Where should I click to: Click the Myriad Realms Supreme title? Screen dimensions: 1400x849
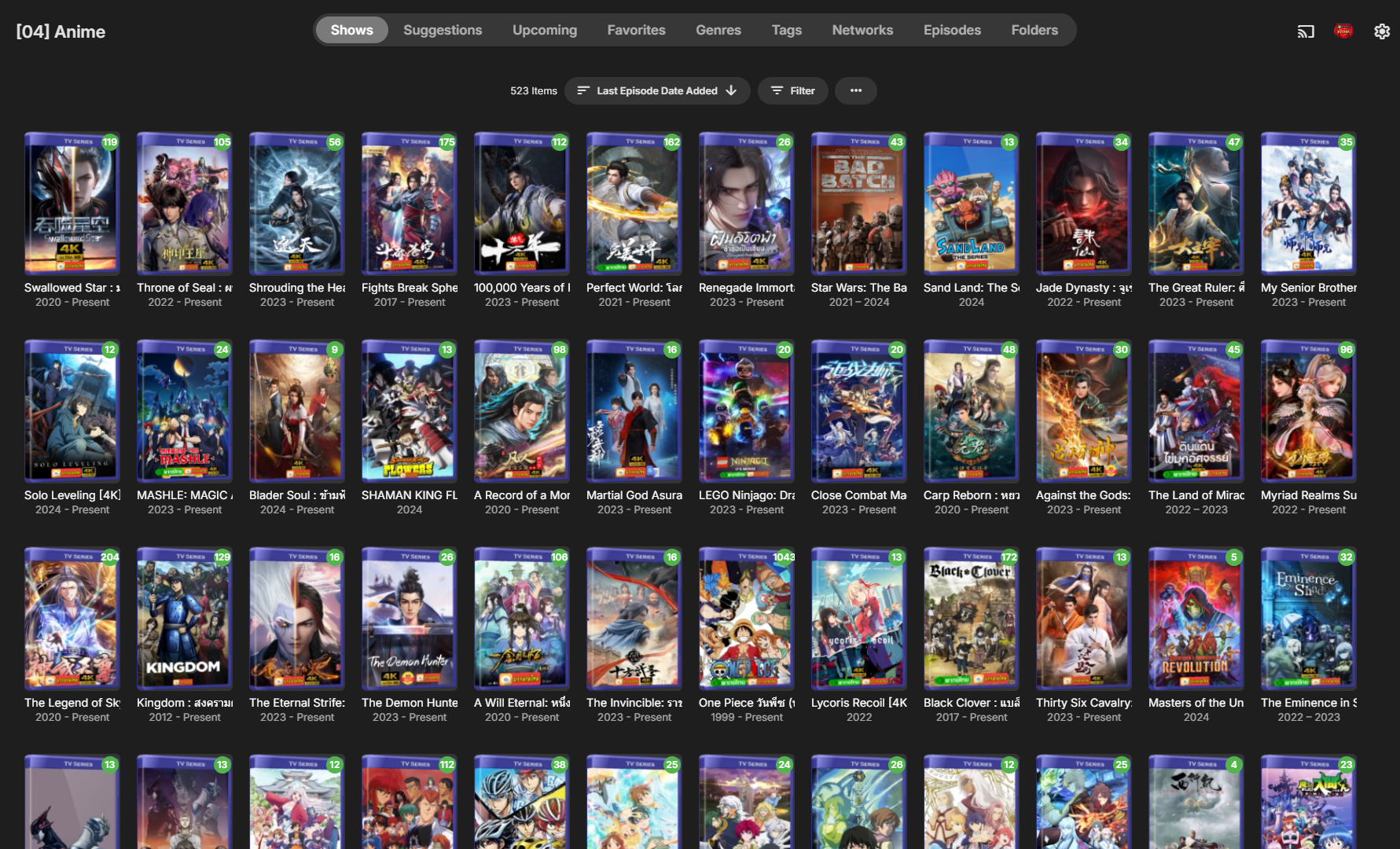click(x=1309, y=495)
